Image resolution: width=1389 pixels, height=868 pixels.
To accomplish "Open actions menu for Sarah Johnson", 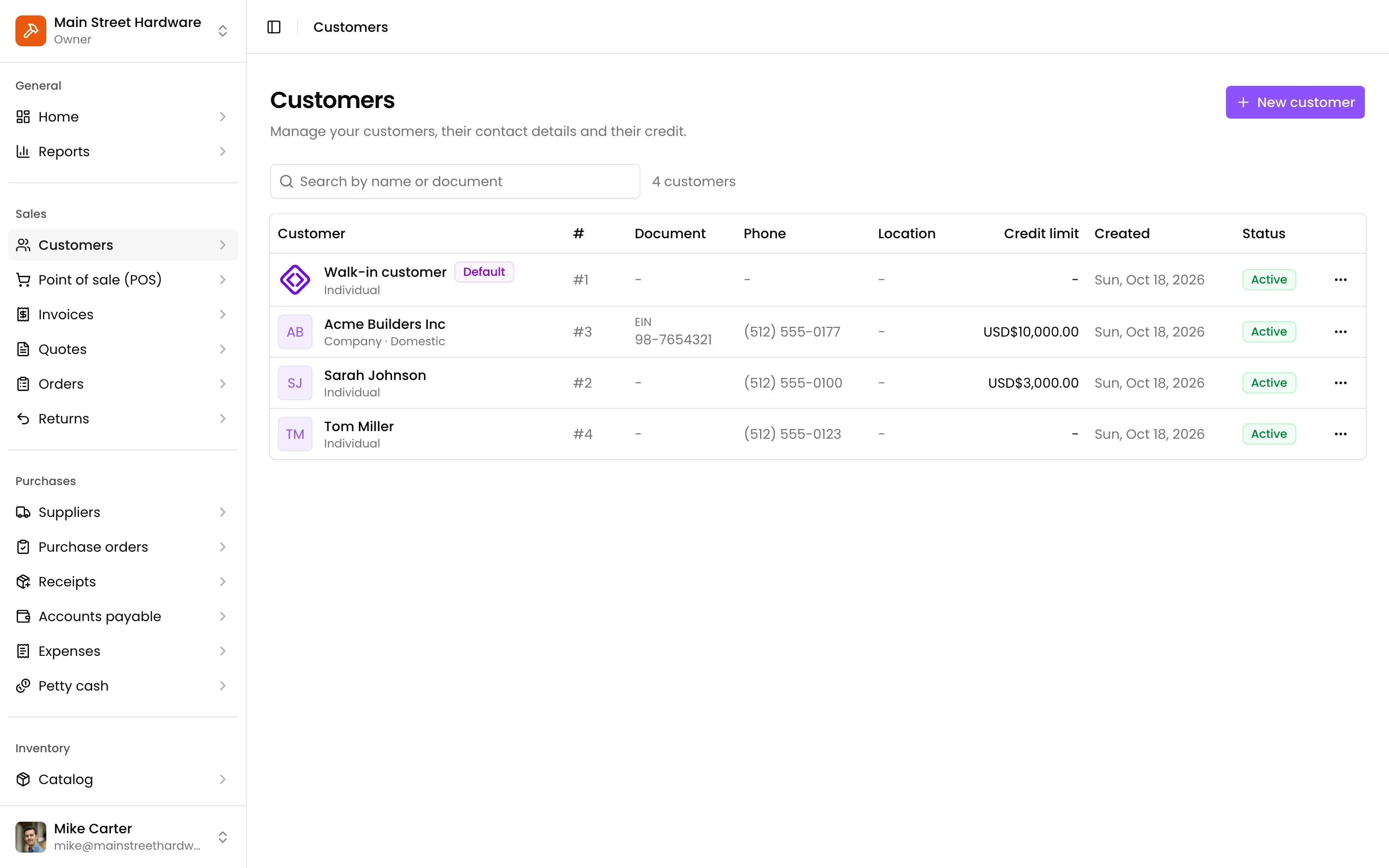I will click(1340, 383).
